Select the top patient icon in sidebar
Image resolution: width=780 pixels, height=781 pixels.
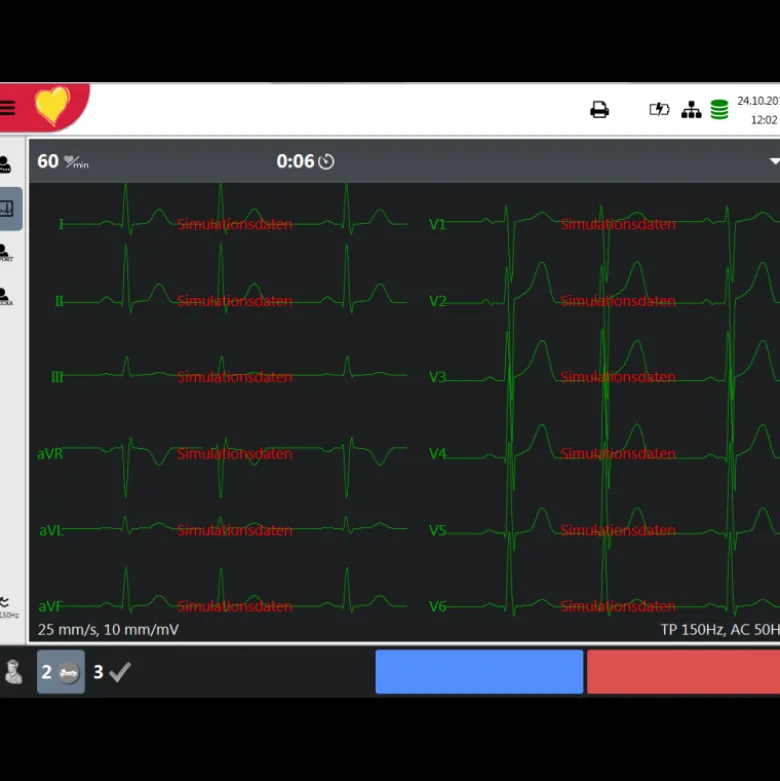(x=5, y=164)
